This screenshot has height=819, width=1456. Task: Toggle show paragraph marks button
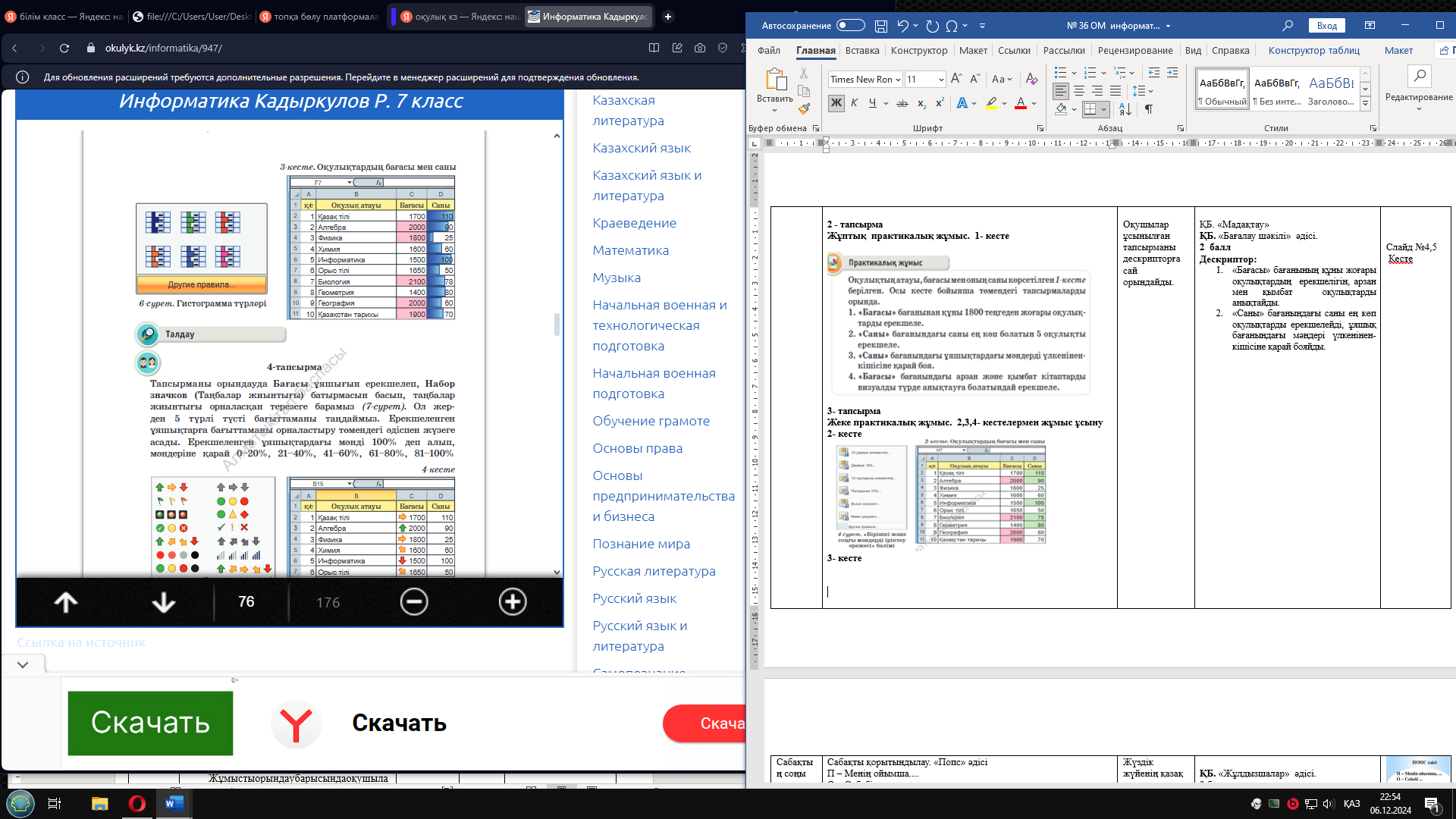[x=1149, y=110]
